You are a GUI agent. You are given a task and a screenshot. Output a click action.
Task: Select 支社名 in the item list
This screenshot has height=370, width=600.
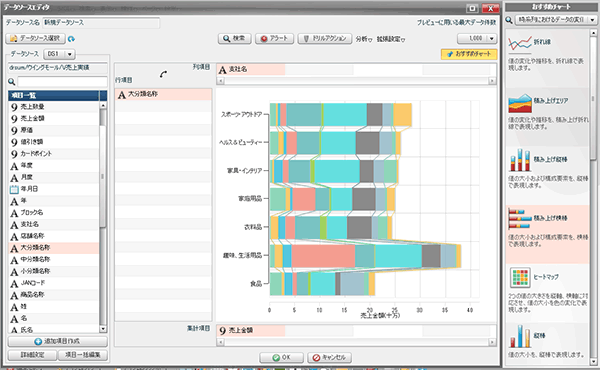(54, 224)
